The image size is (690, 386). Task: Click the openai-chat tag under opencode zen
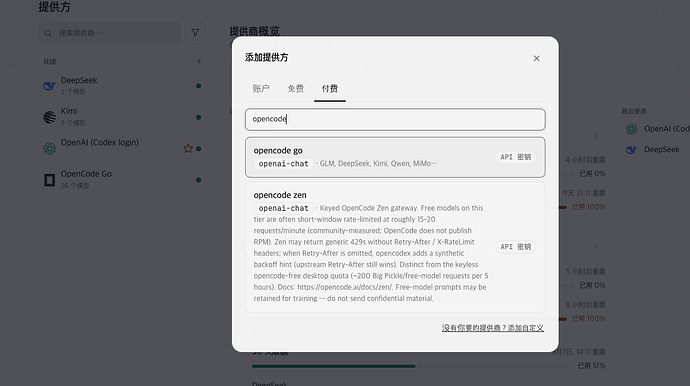(x=283, y=208)
